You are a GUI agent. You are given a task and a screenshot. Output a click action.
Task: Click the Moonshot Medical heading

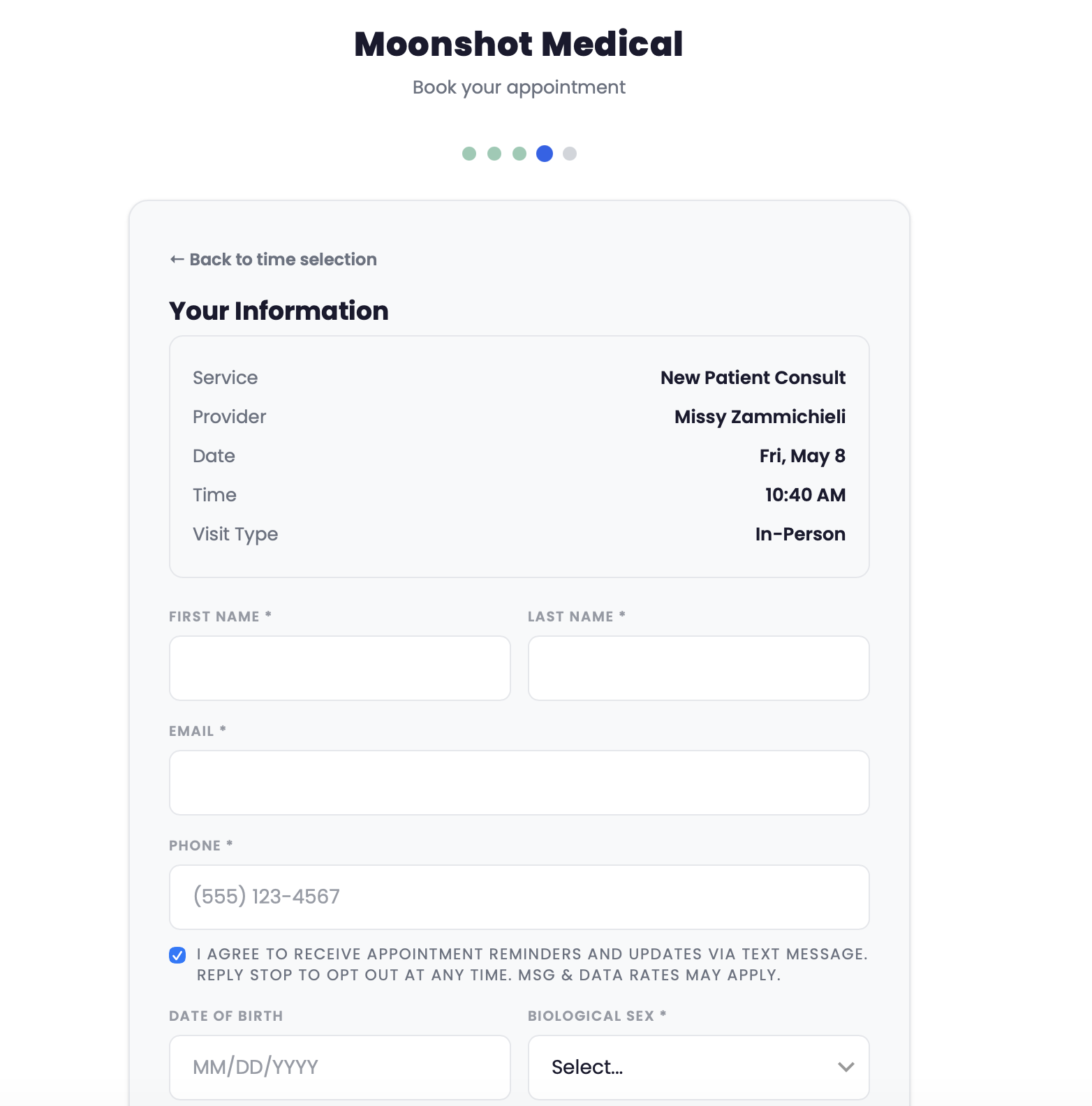[518, 43]
